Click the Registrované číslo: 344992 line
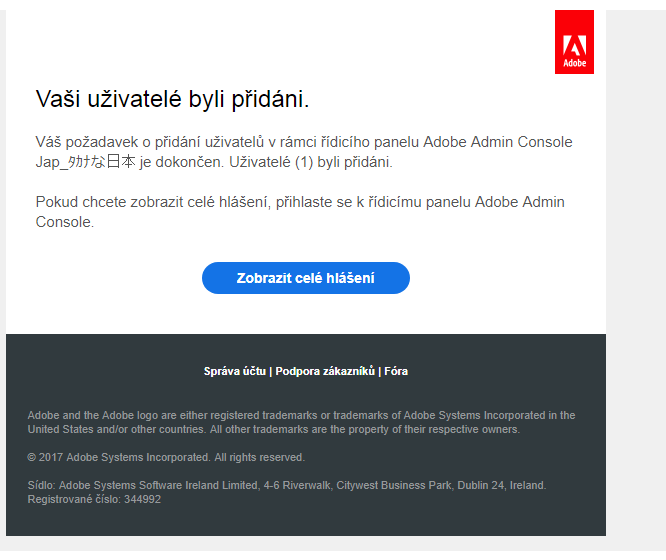Image resolution: width=666 pixels, height=560 pixels. coord(94,499)
